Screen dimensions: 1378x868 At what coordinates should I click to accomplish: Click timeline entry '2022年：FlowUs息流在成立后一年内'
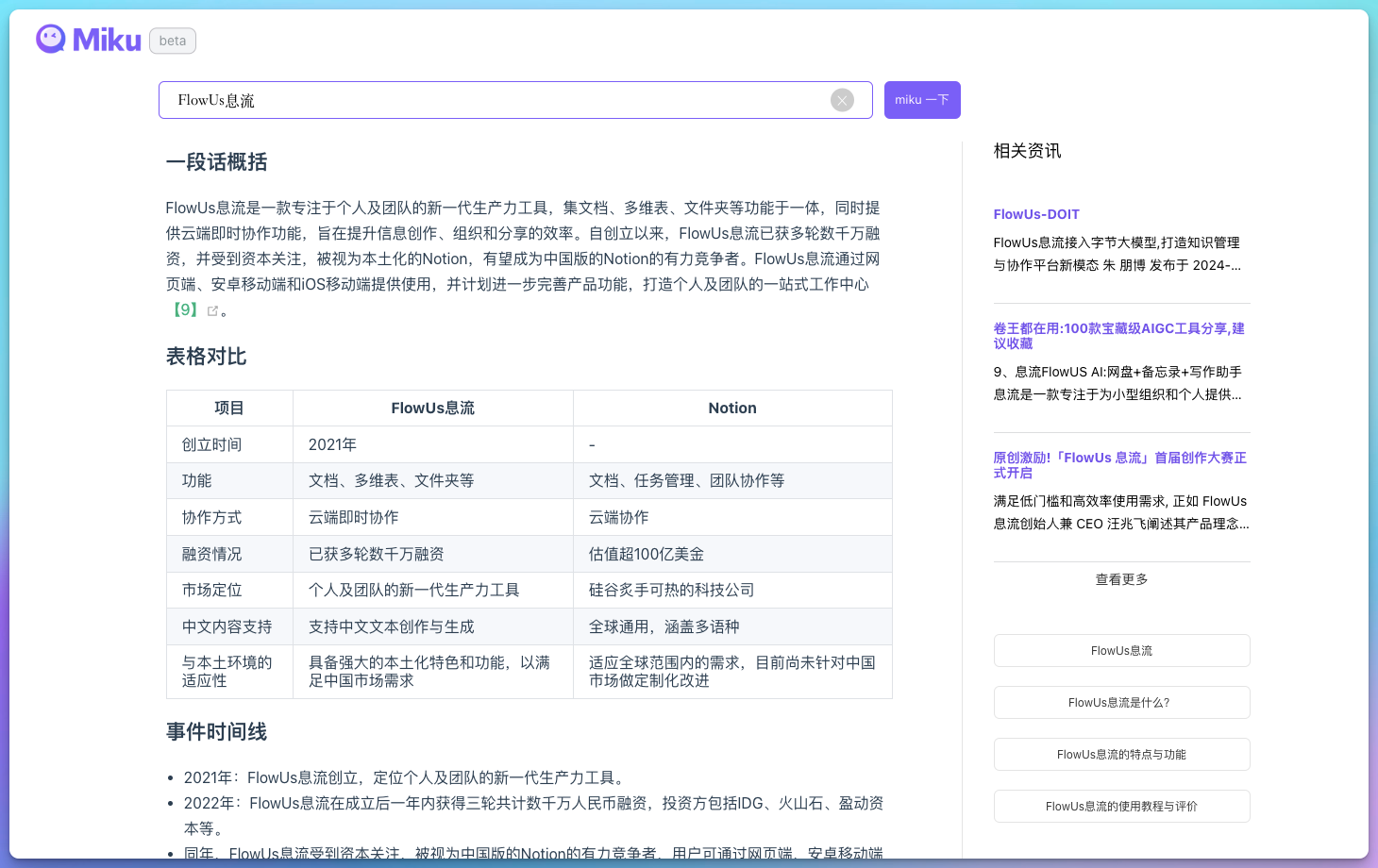tap(533, 816)
